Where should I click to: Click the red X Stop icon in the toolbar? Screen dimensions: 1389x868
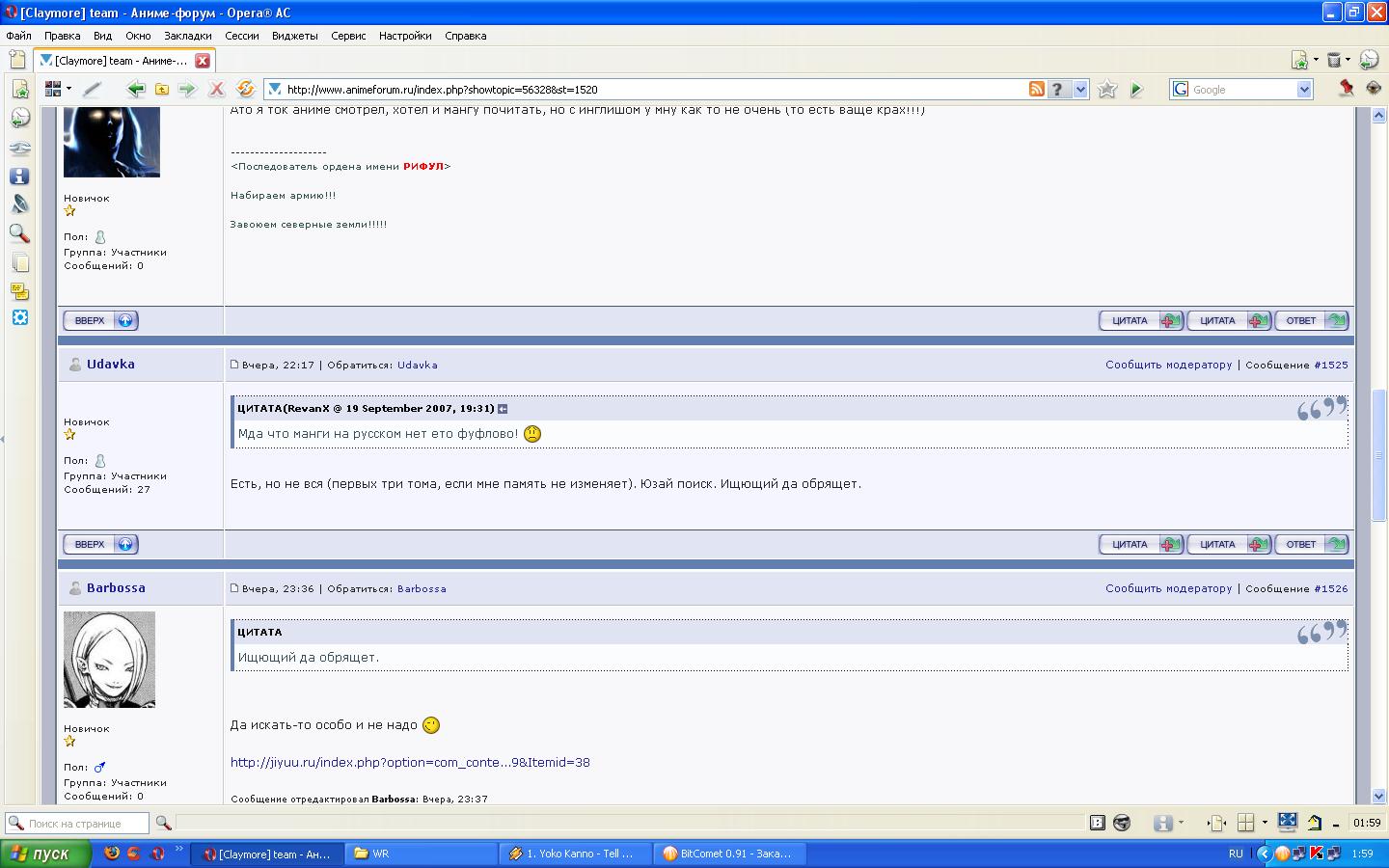coord(217,89)
